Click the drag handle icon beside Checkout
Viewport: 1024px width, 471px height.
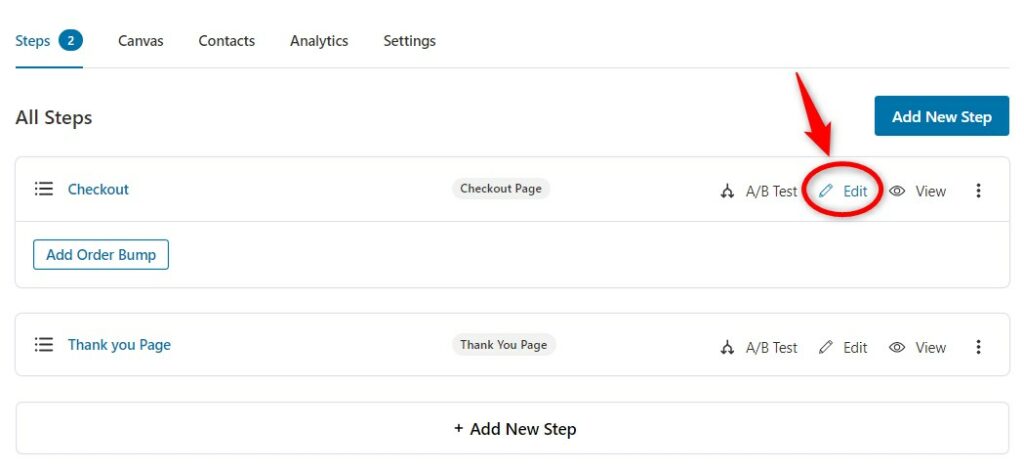click(x=44, y=189)
